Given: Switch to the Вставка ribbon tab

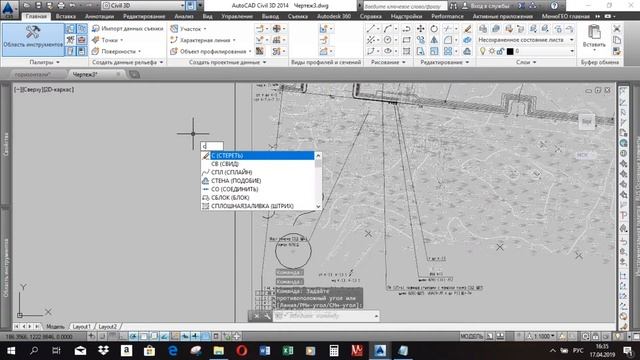Looking at the screenshot, I should point(66,16).
